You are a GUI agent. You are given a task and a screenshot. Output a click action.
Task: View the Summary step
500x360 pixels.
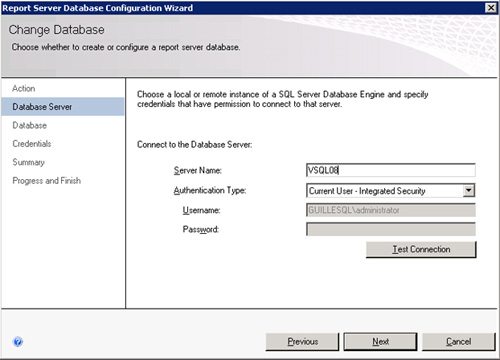[x=28, y=162]
